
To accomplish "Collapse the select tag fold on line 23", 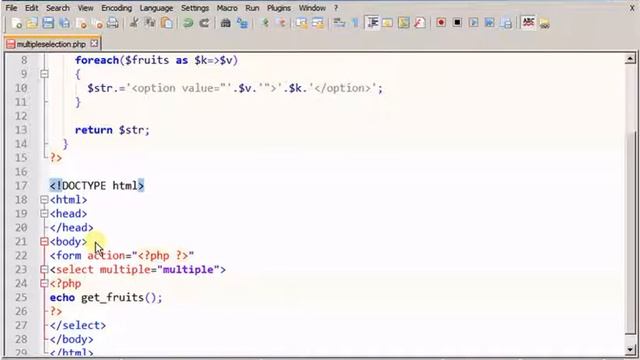I will click(x=44, y=269).
